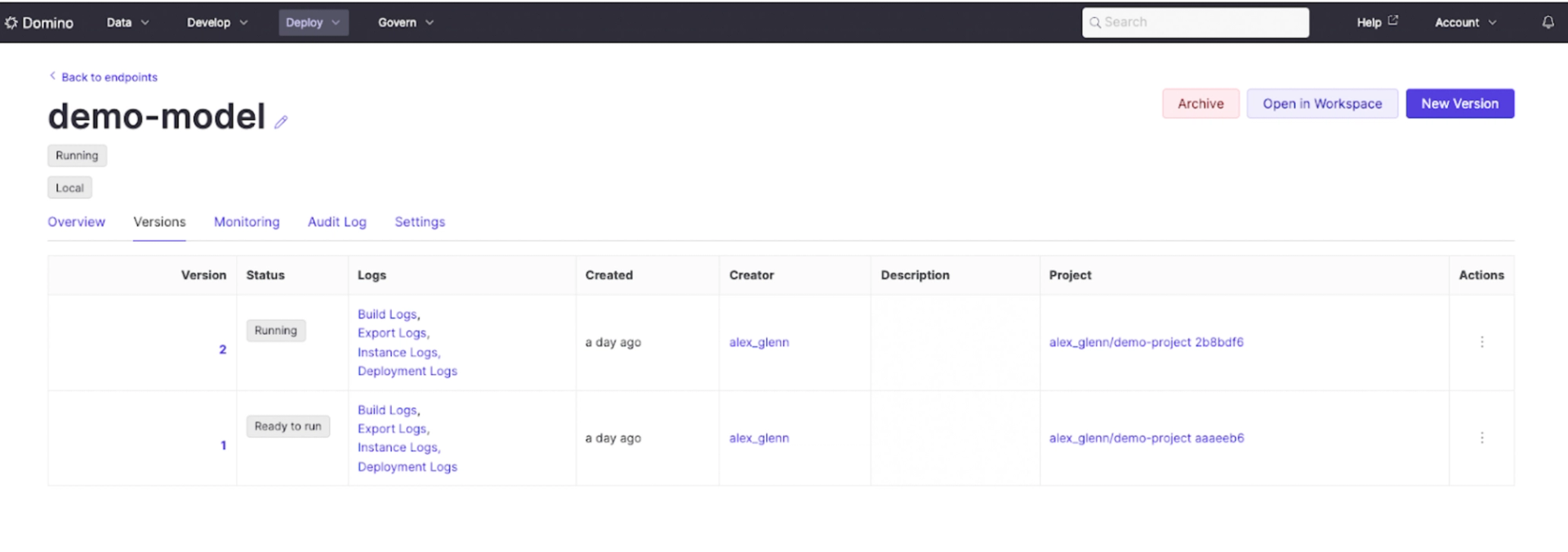Click the Archive button
1568x552 pixels.
tap(1200, 104)
